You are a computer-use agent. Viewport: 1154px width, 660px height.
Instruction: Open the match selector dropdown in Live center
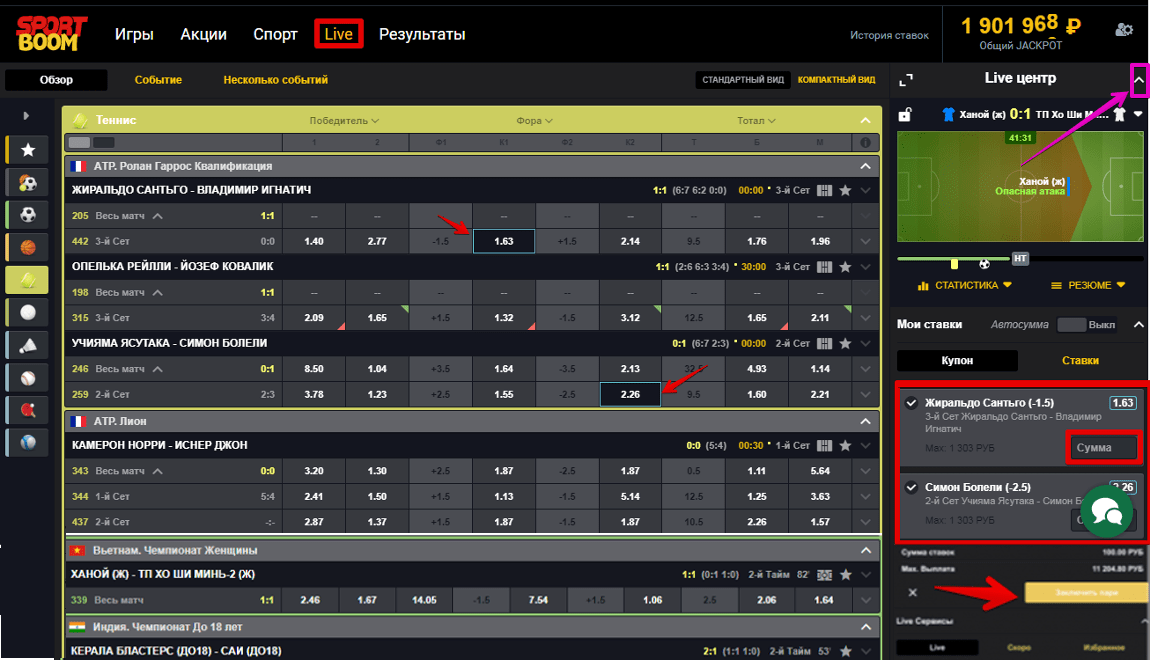click(1138, 114)
